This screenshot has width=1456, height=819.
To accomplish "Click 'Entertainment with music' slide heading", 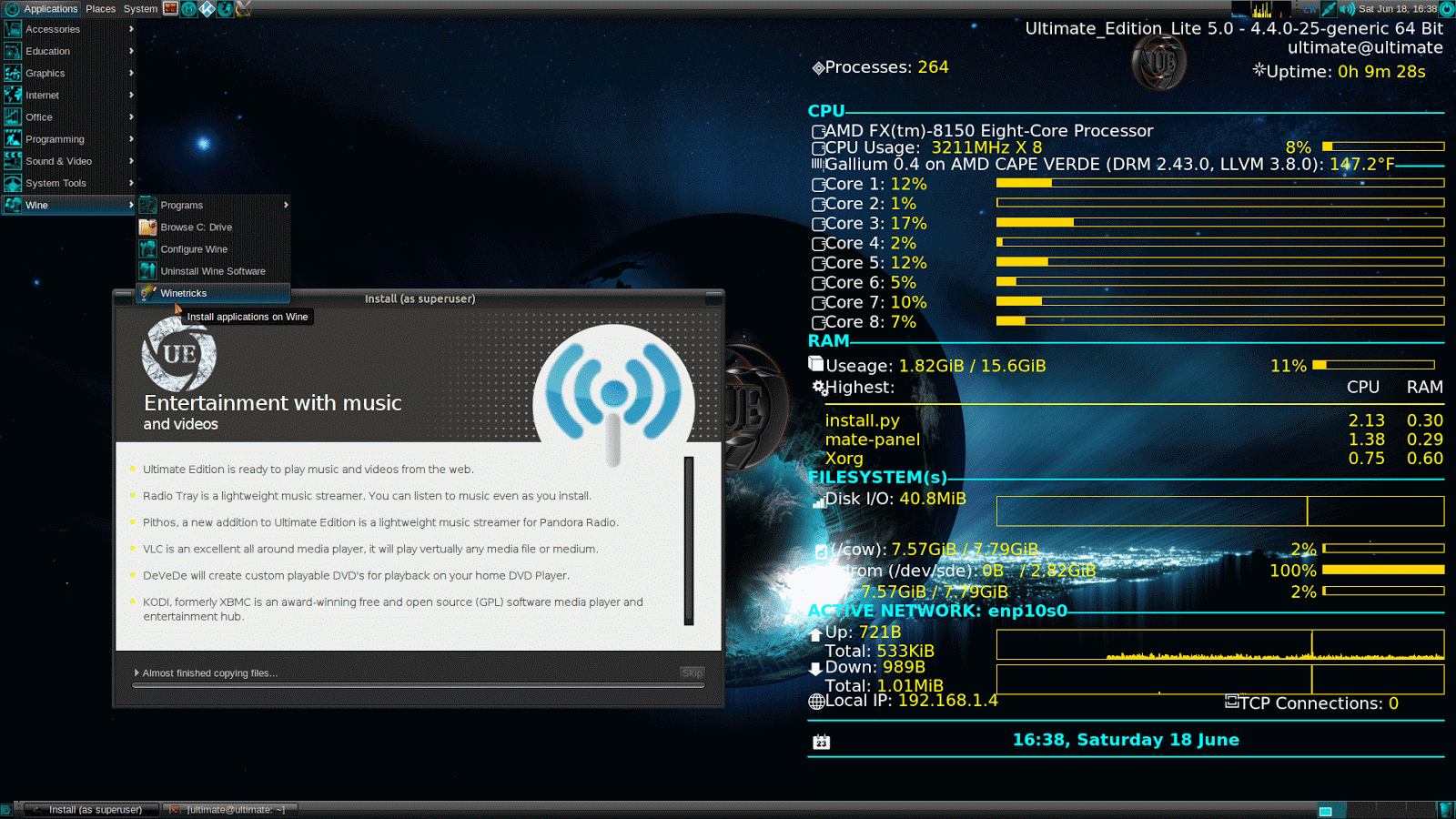I will (272, 403).
